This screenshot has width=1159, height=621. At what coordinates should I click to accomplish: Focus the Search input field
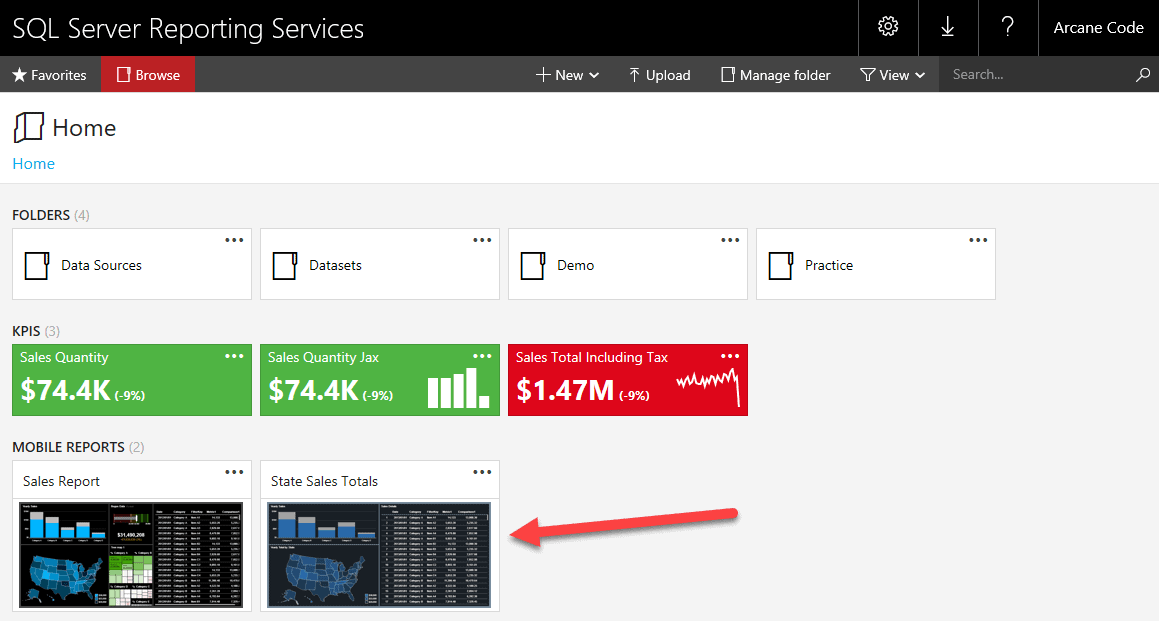[1041, 75]
